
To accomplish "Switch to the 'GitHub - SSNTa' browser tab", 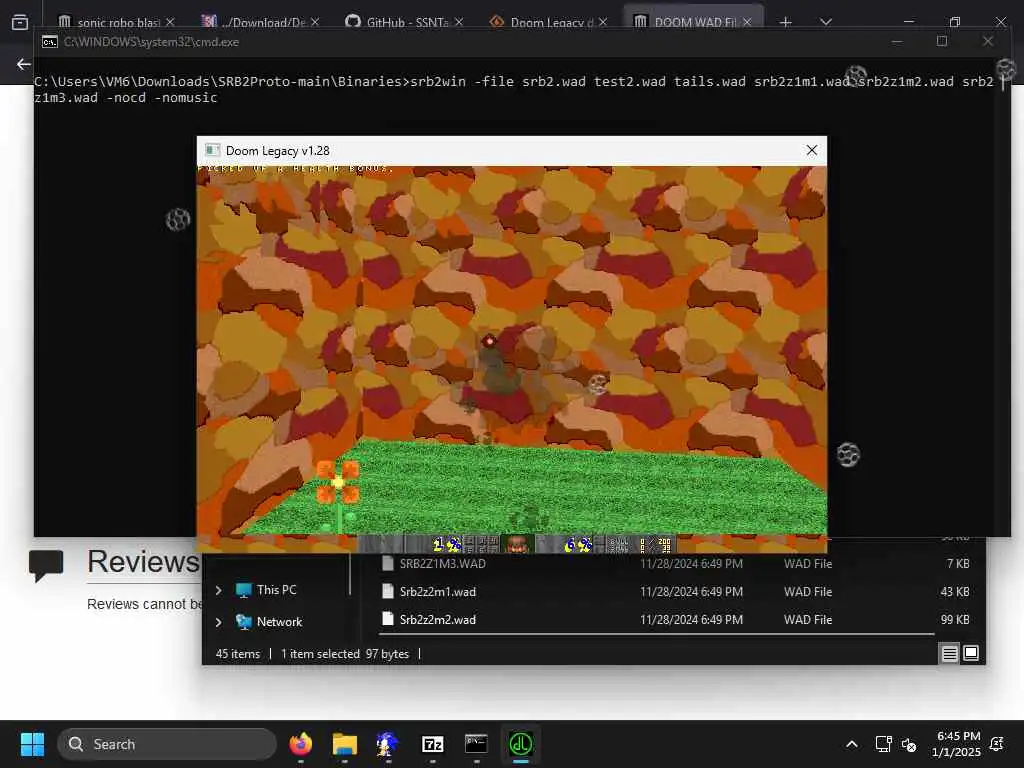I will point(407,22).
